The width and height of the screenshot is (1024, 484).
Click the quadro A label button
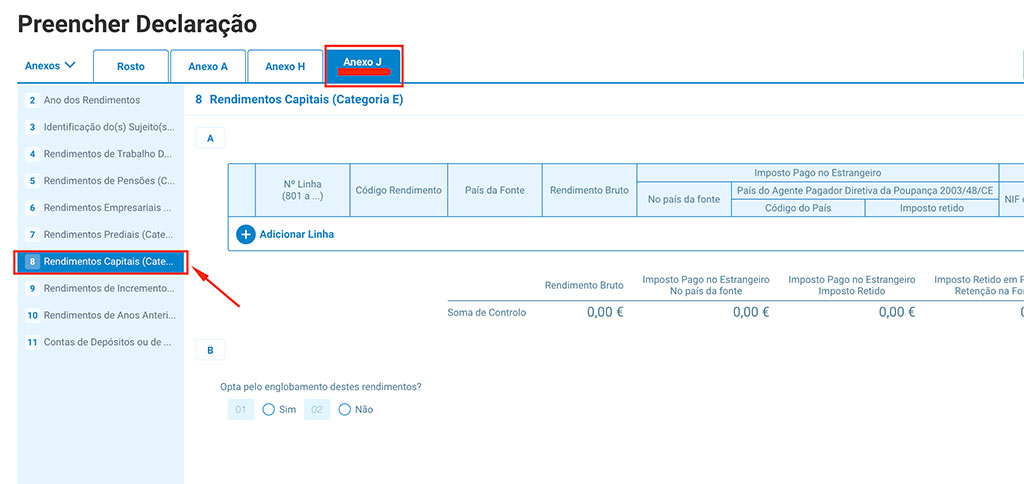coord(210,138)
